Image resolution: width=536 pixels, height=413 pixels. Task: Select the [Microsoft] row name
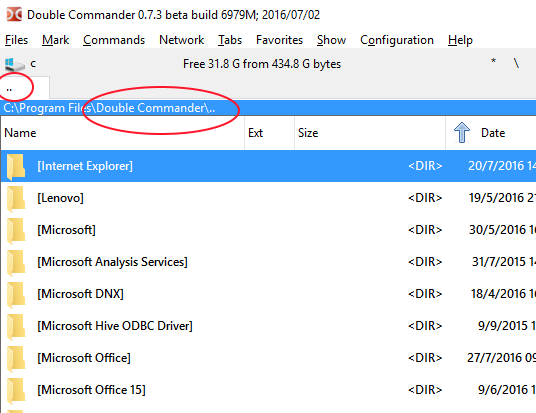[66, 230]
